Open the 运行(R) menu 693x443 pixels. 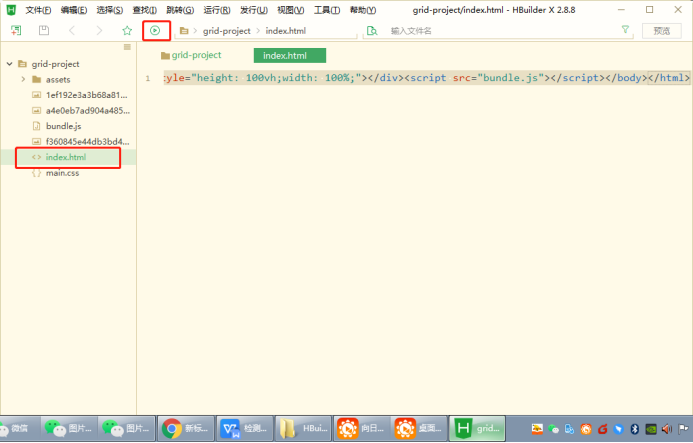[x=217, y=10]
